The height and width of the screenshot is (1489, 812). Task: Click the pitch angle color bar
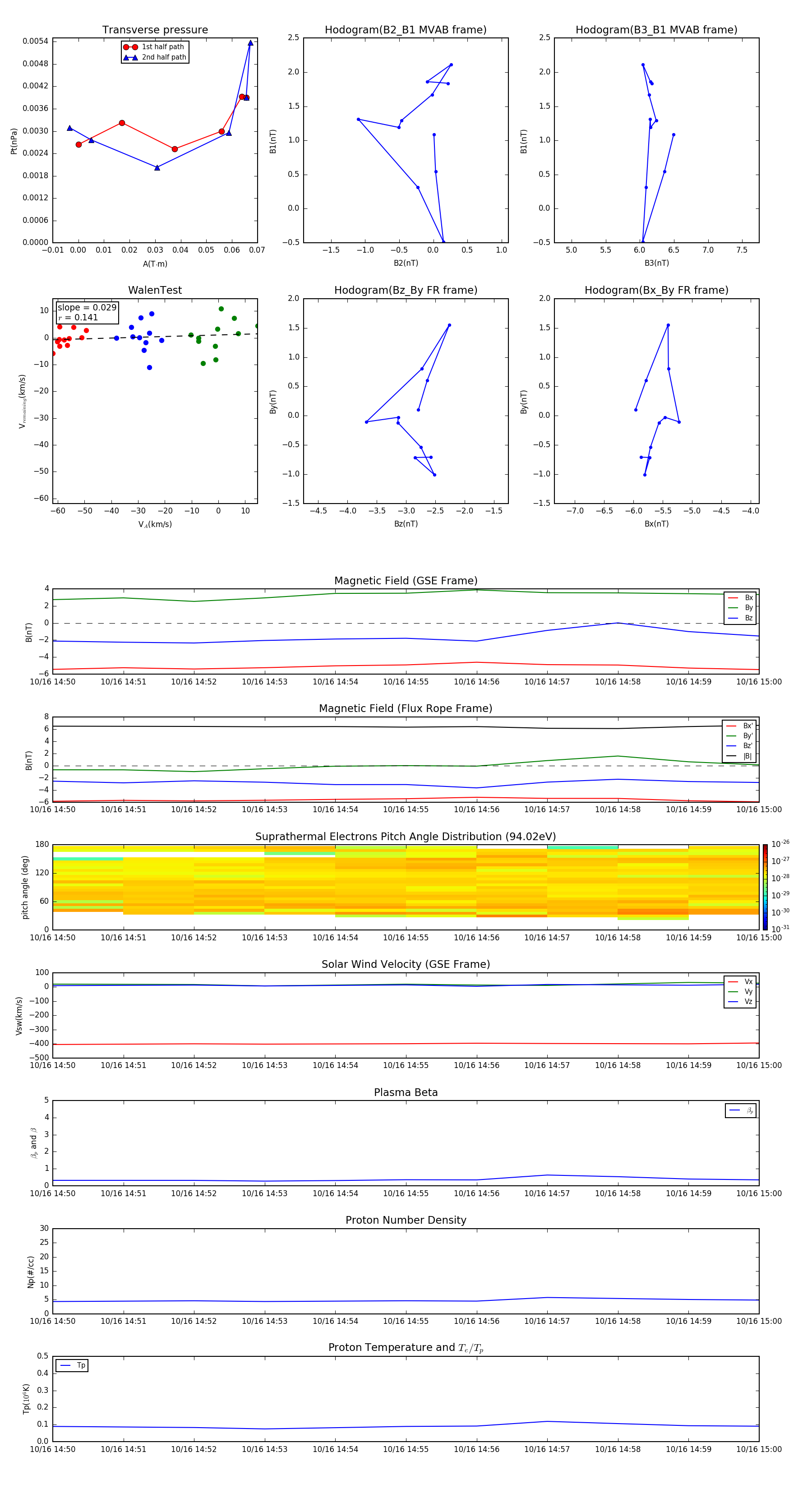tap(765, 887)
